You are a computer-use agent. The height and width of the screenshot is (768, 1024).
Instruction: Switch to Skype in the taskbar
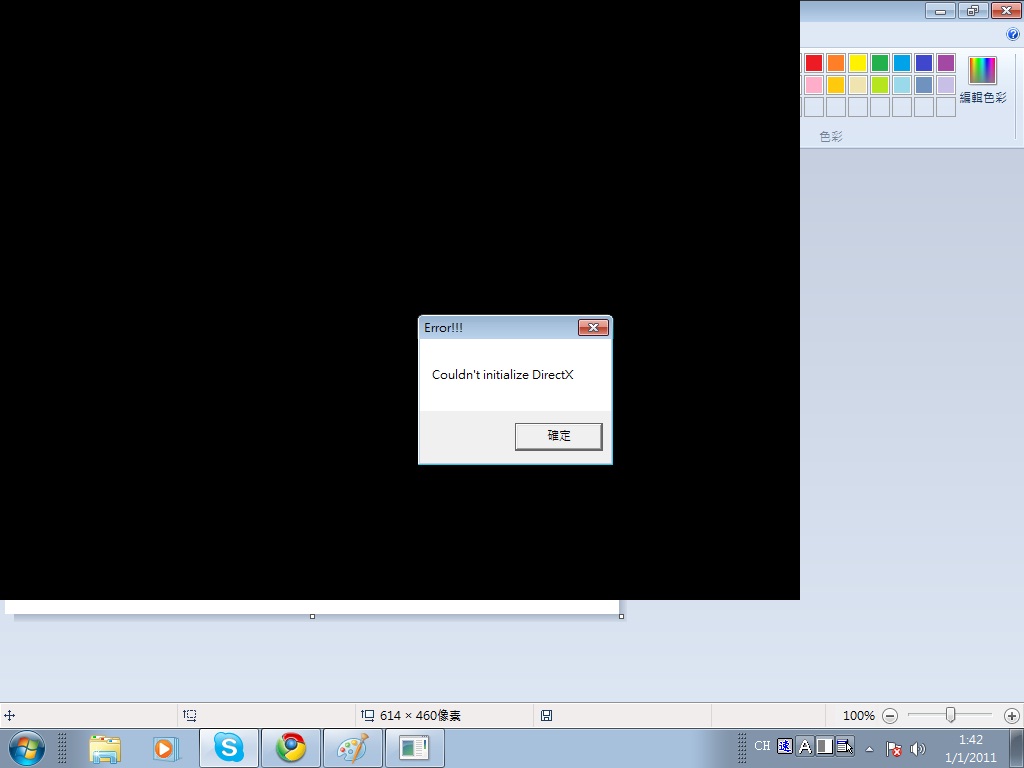click(x=229, y=748)
